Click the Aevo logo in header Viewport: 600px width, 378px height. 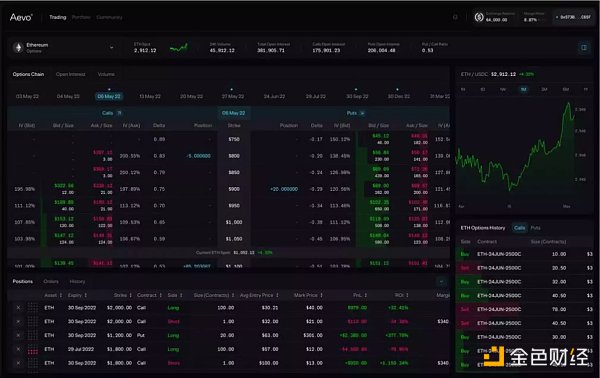pos(21,17)
